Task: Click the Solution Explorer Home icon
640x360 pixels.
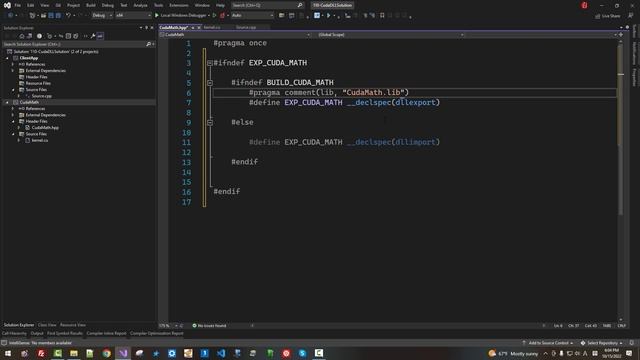Action: pyautogui.click(x=22, y=36)
